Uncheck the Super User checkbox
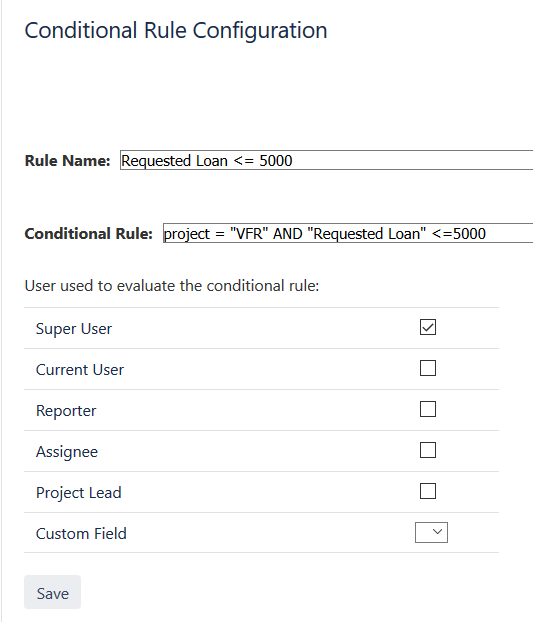 point(428,327)
